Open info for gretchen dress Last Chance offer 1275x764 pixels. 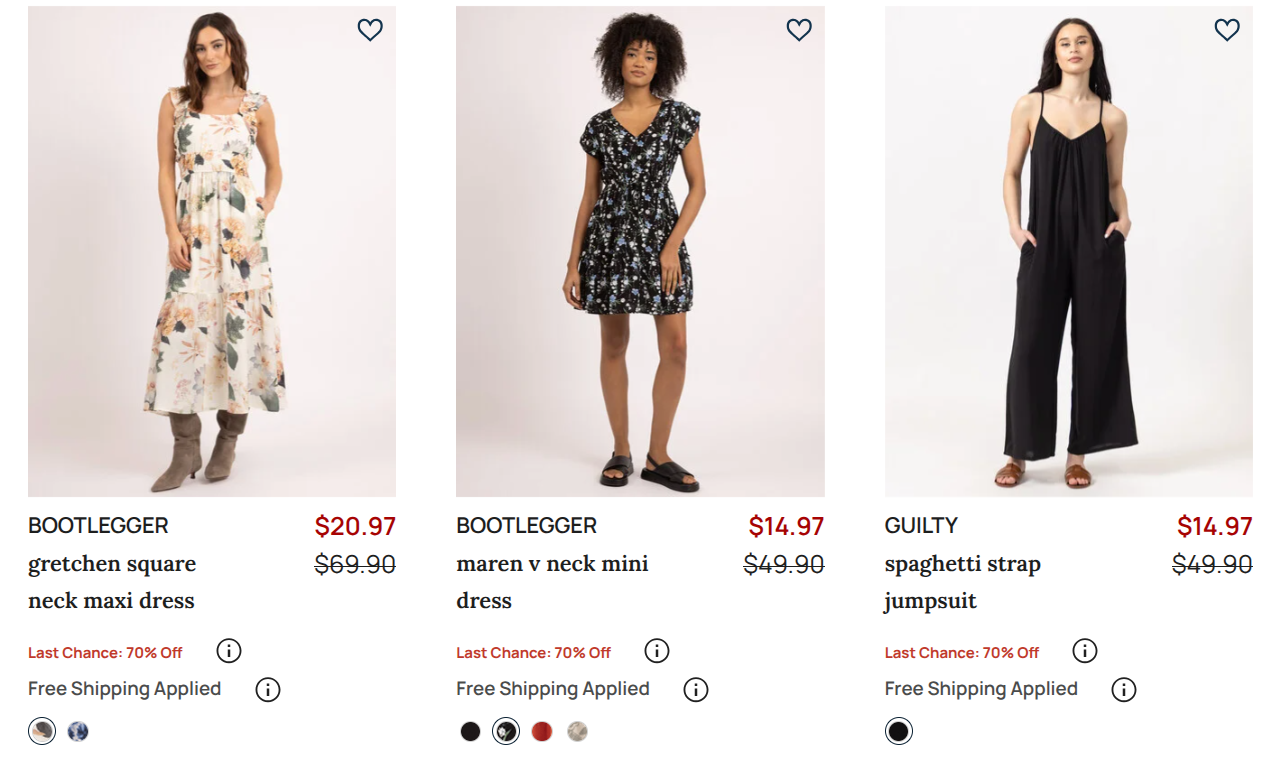click(x=228, y=651)
